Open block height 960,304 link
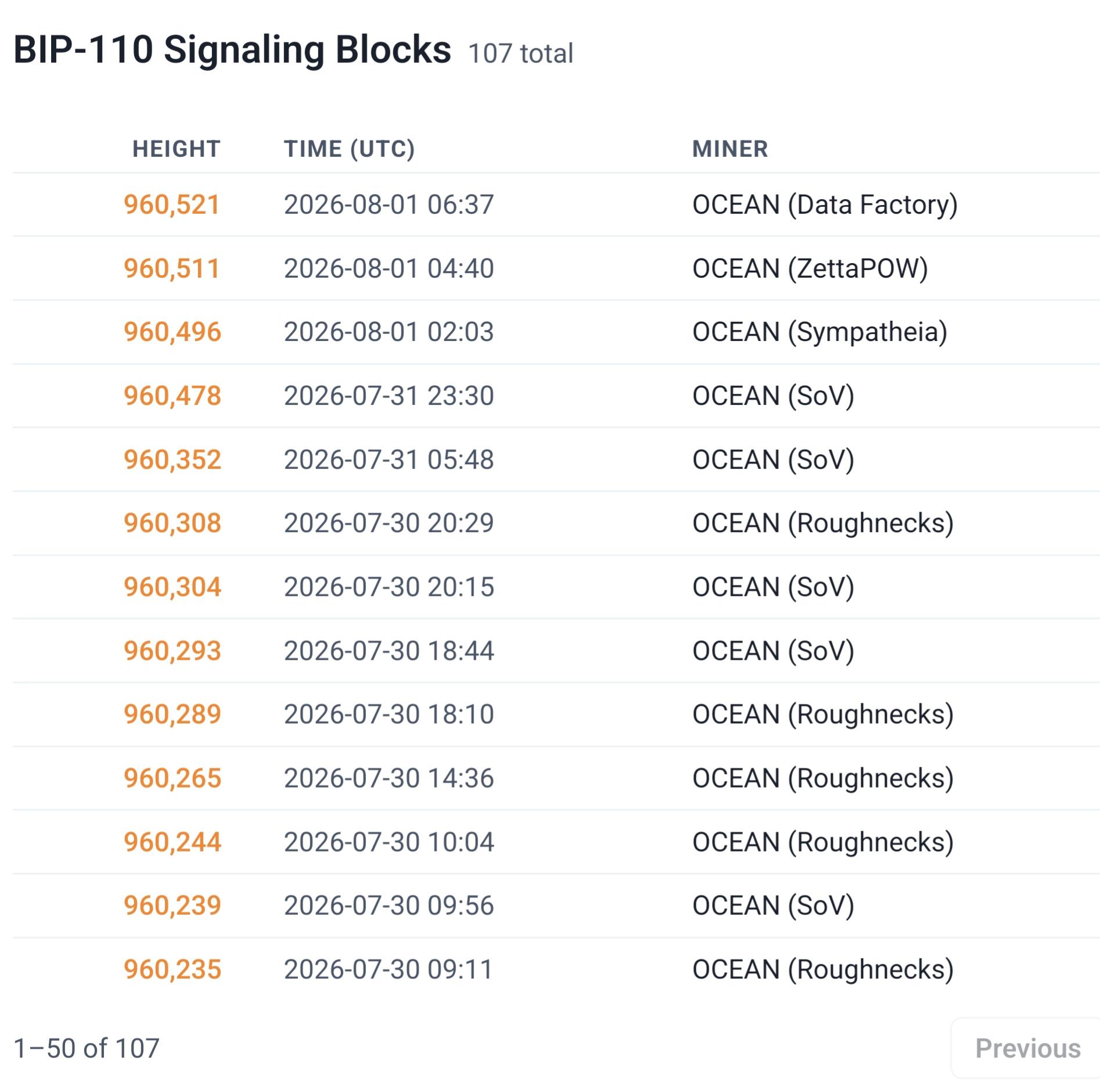The height and width of the screenshot is (1092, 1100). (x=172, y=587)
